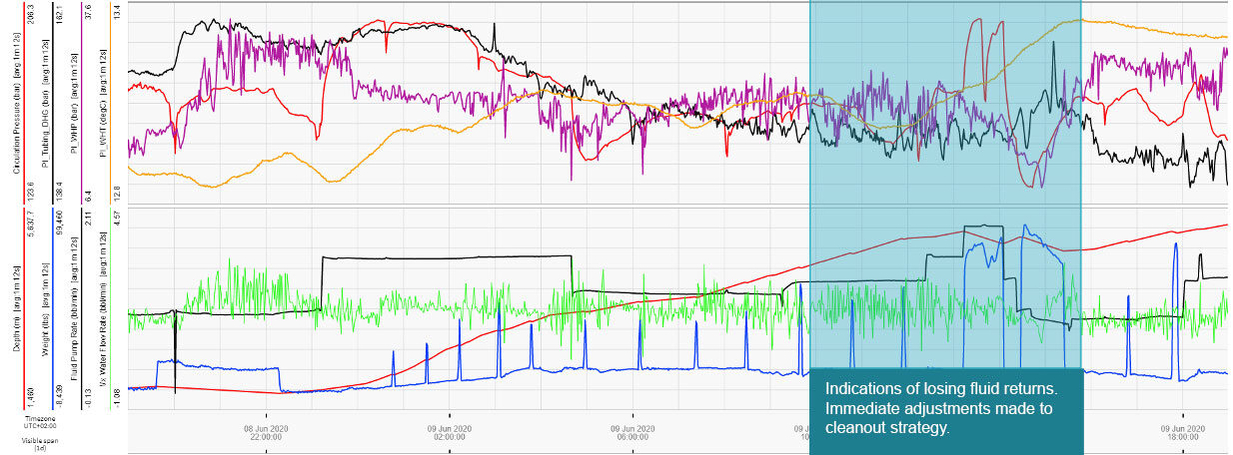This screenshot has width=1233, height=455.
Task: Click the losing fluid returns annotation box
Action: pyautogui.click(x=944, y=408)
